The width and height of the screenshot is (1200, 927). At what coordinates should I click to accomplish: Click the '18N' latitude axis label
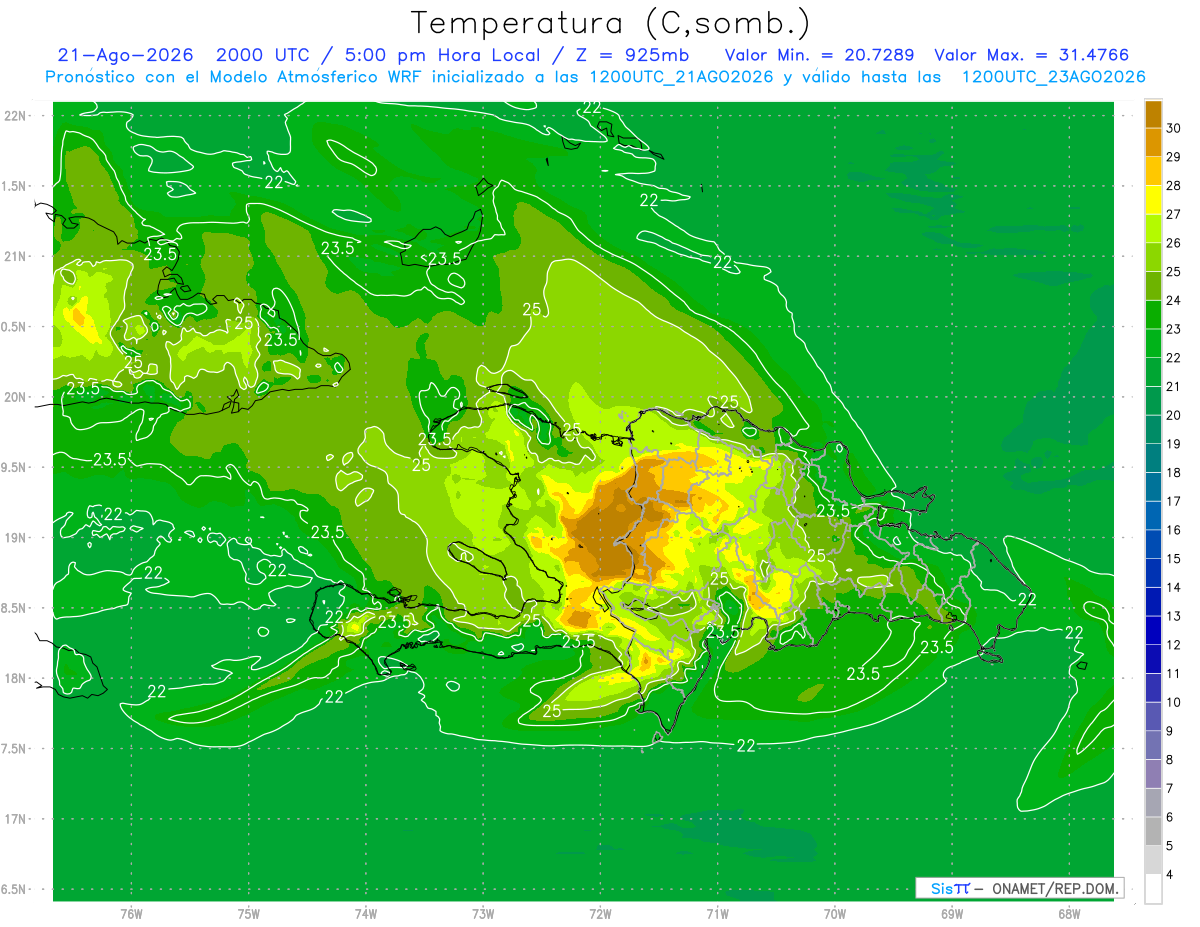[16, 678]
